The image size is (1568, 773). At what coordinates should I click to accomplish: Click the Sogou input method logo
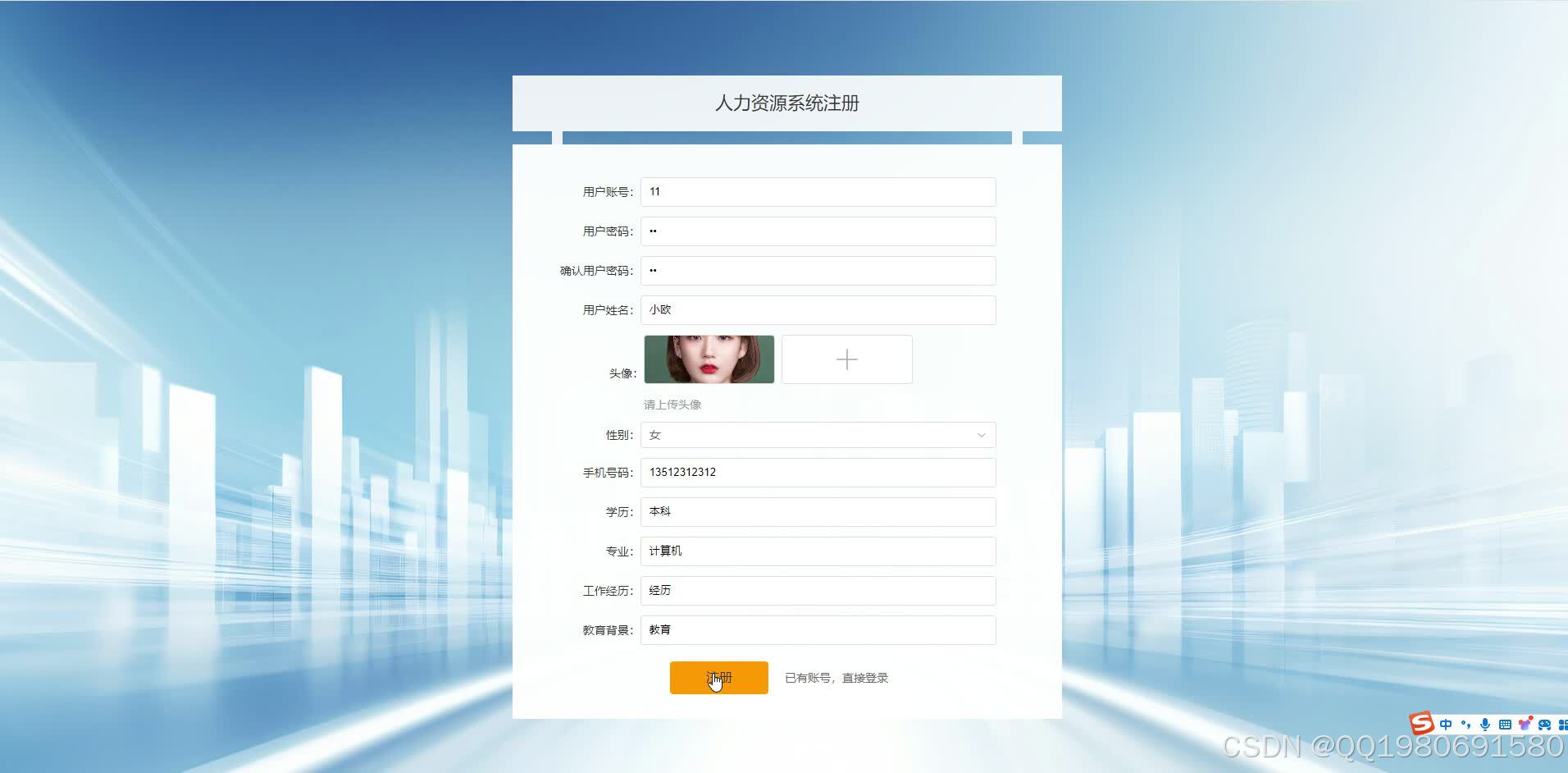(1421, 724)
